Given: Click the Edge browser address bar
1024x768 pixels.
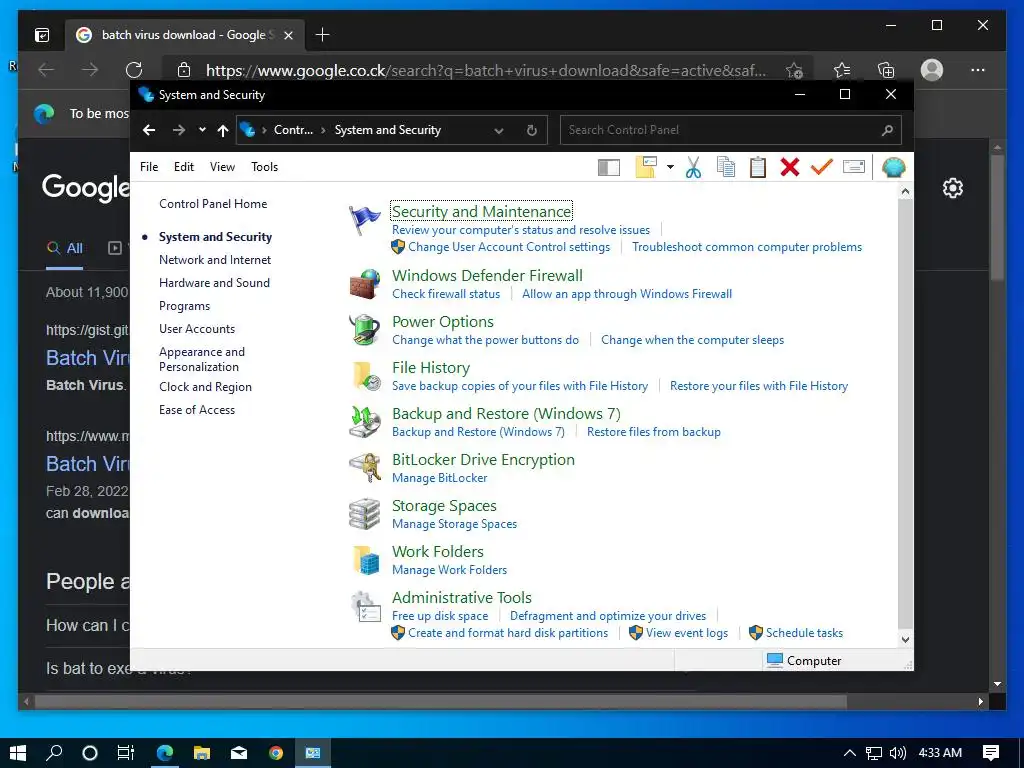Looking at the screenshot, I should pyautogui.click(x=487, y=70).
